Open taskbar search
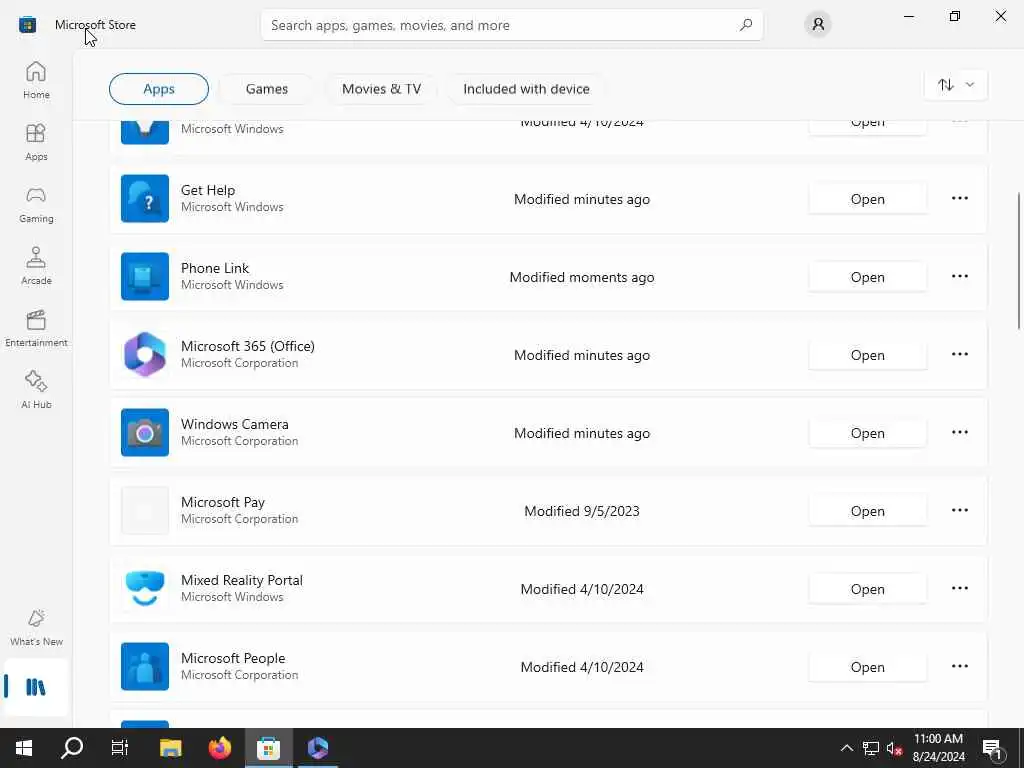 click(x=72, y=748)
